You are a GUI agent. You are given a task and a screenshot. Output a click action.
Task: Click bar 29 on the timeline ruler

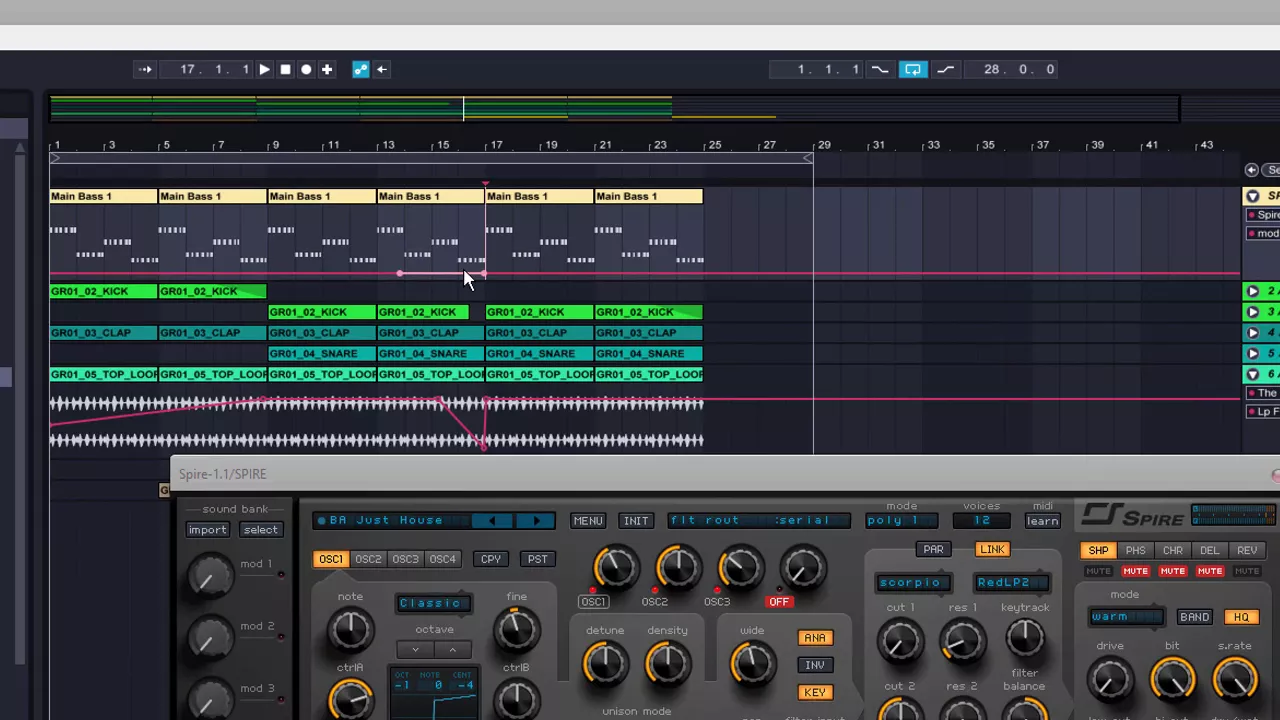click(x=823, y=145)
